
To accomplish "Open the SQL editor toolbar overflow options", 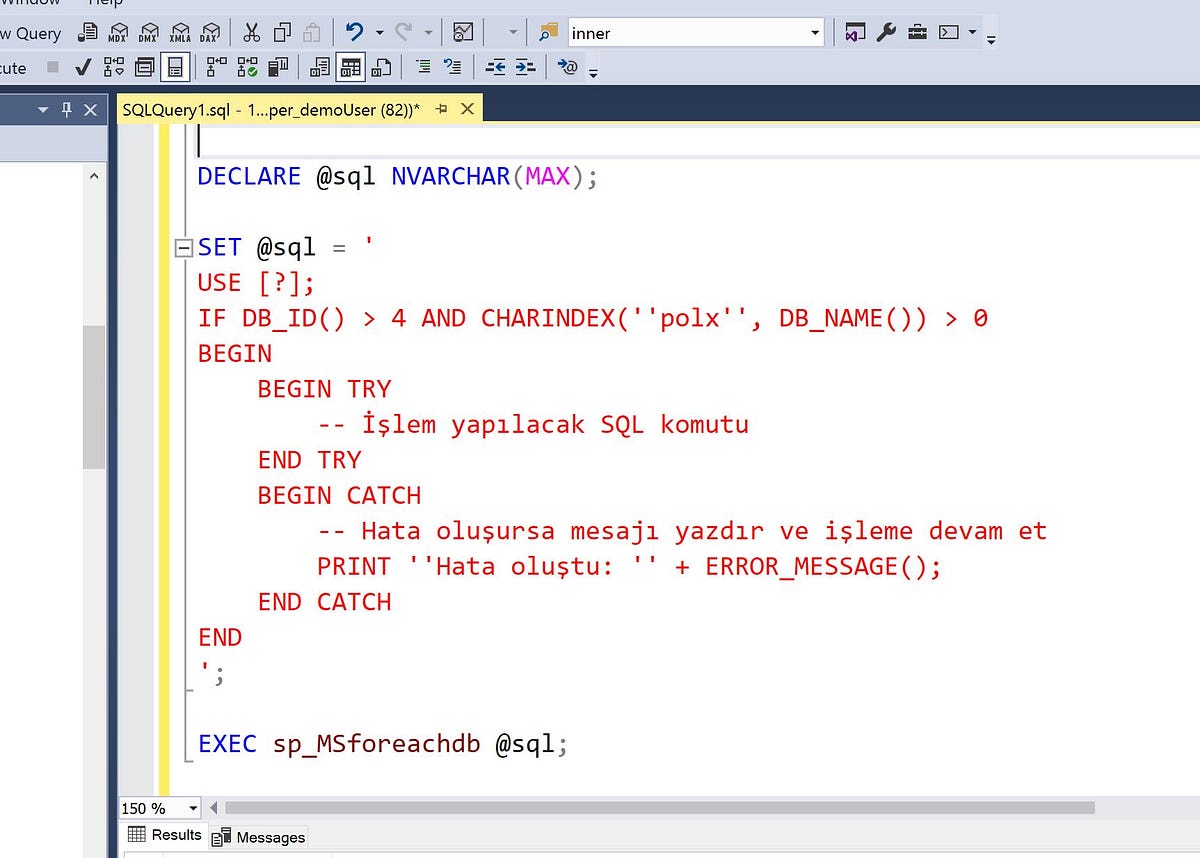I will [x=593, y=74].
